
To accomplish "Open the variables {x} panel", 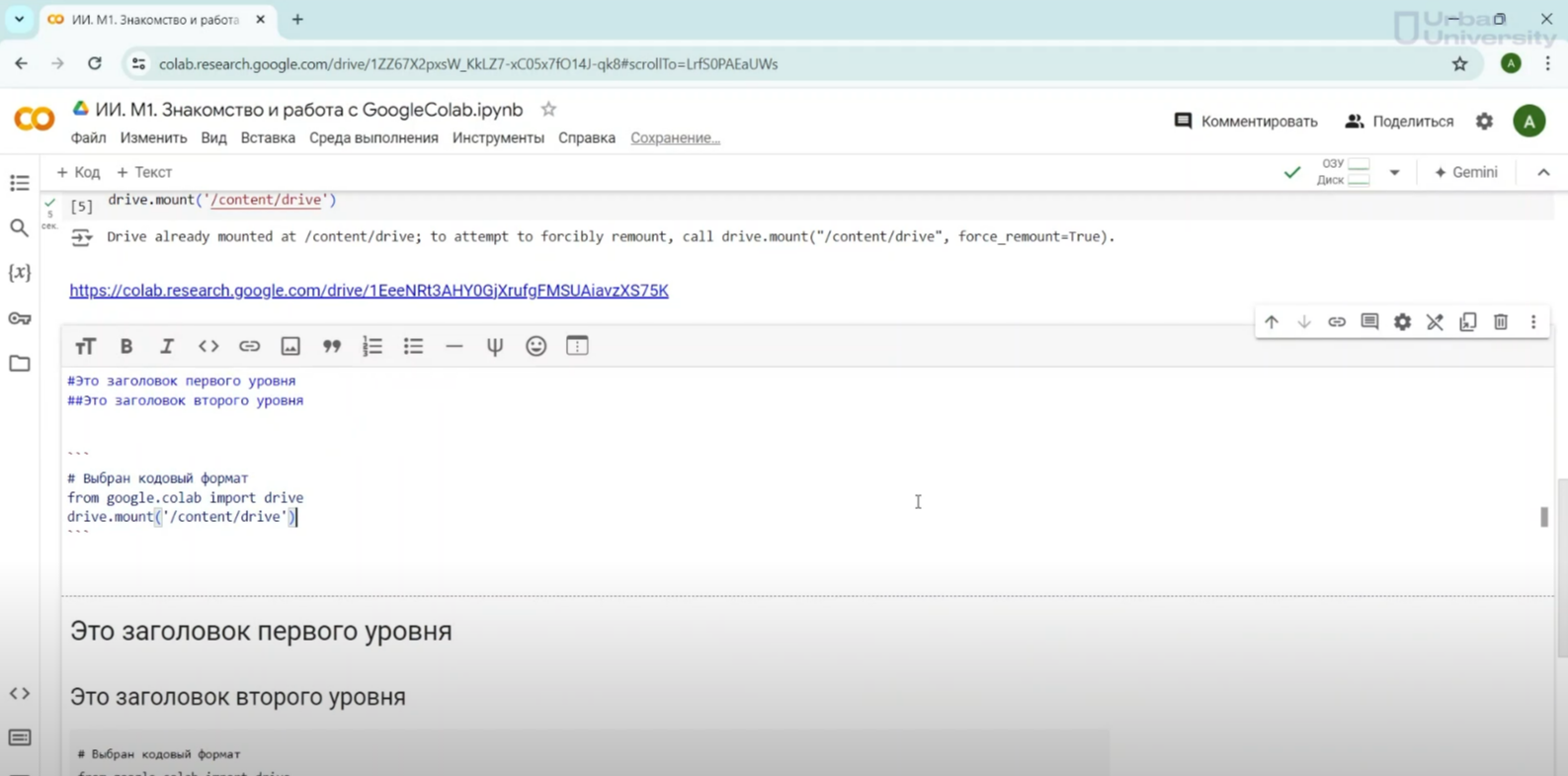I will point(20,273).
